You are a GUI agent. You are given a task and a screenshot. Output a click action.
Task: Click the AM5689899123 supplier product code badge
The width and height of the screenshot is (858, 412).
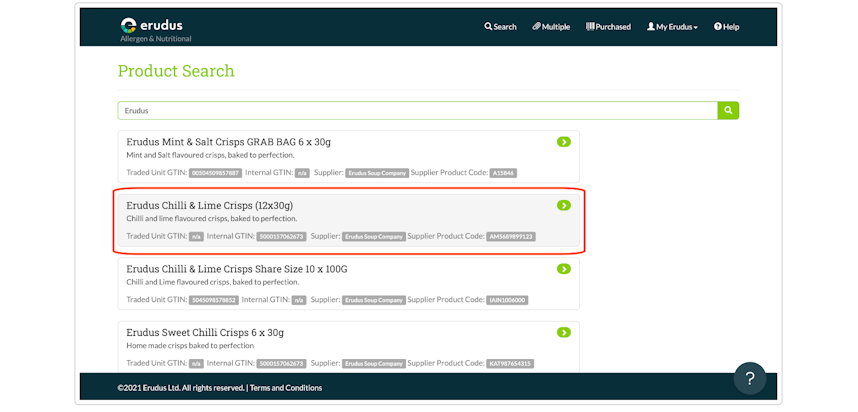coord(511,237)
